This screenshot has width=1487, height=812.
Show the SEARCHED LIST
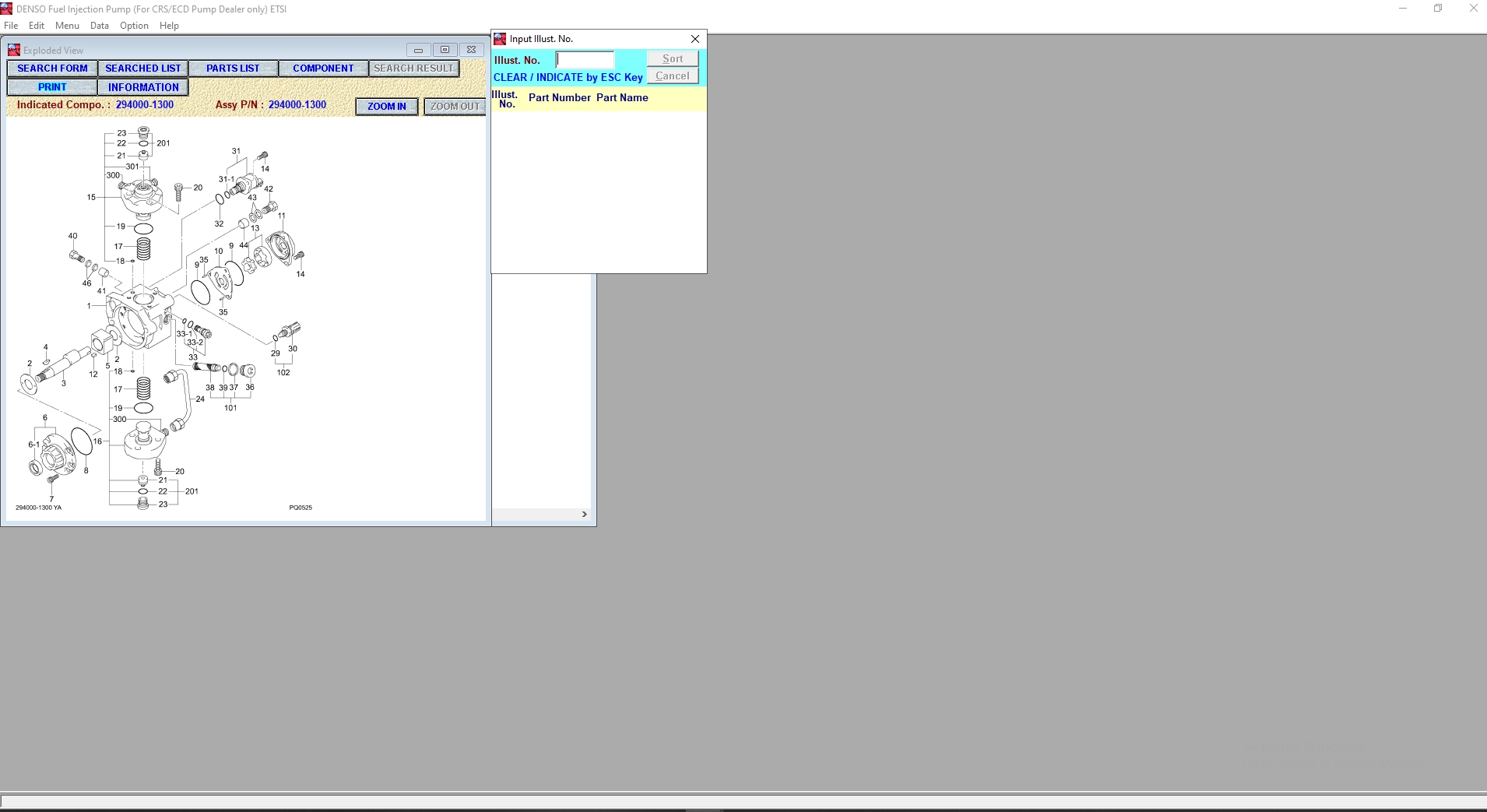(x=143, y=69)
